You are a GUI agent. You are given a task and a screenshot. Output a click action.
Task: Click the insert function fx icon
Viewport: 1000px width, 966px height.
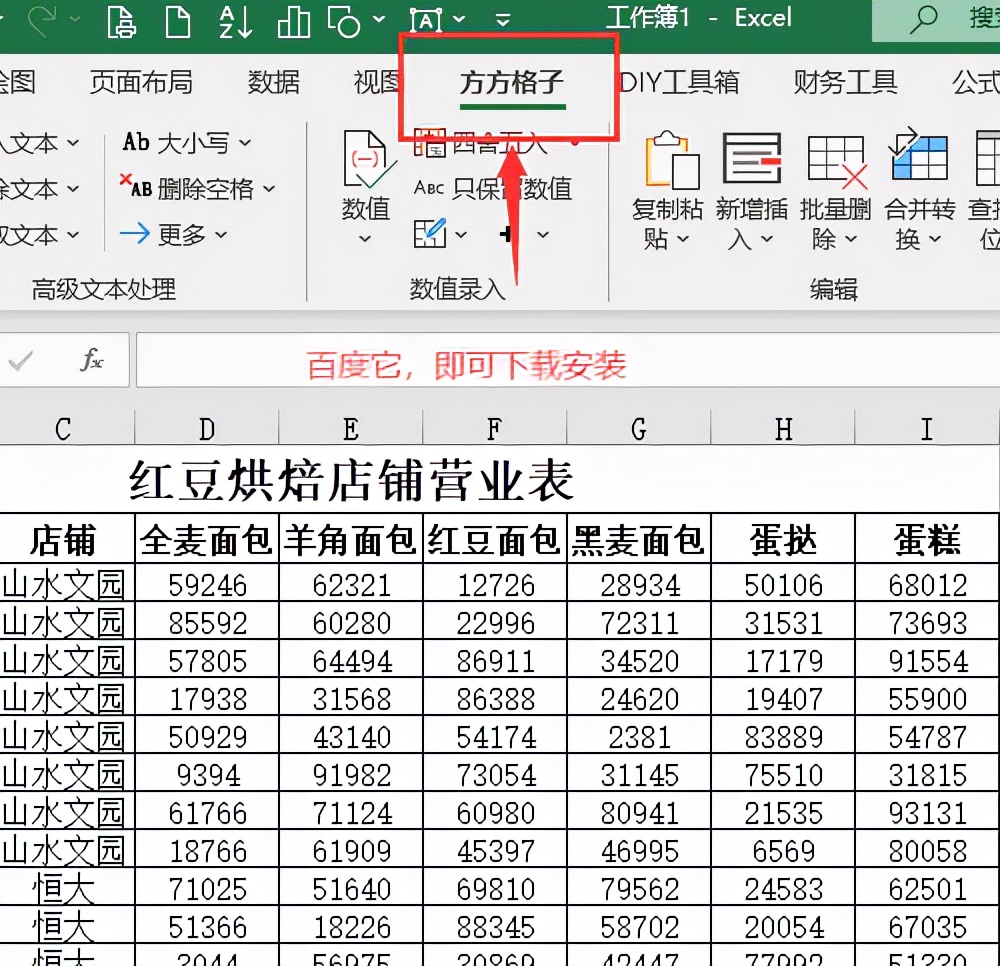click(x=91, y=360)
